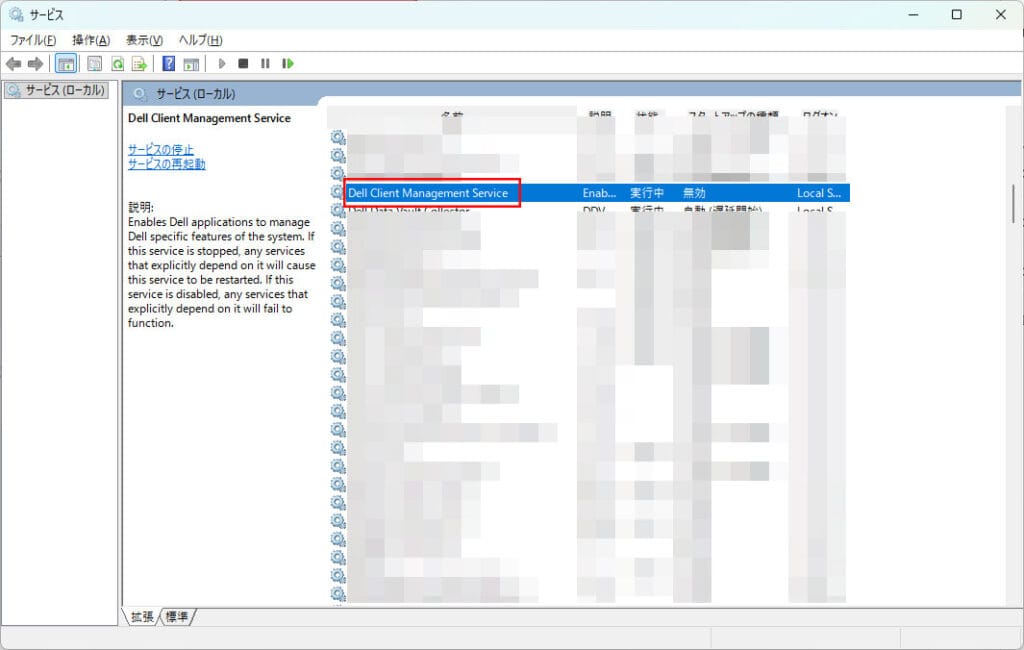Click the サービスの再起動 link

click(166, 164)
